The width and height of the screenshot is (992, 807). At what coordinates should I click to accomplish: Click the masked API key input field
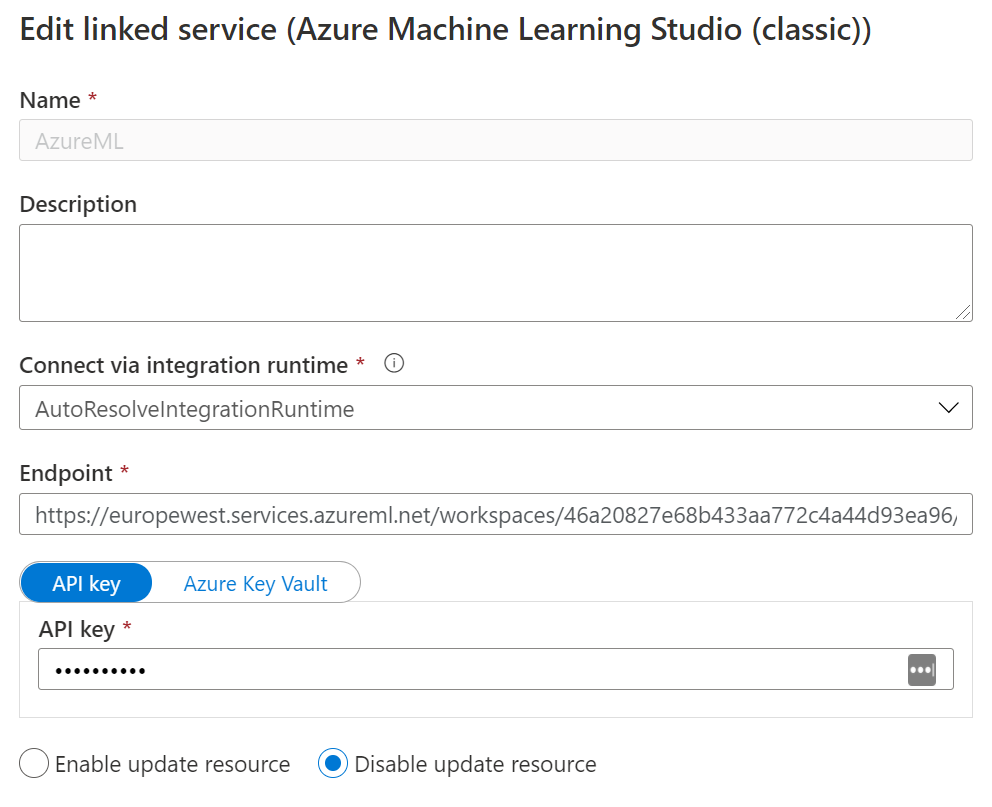click(x=495, y=669)
